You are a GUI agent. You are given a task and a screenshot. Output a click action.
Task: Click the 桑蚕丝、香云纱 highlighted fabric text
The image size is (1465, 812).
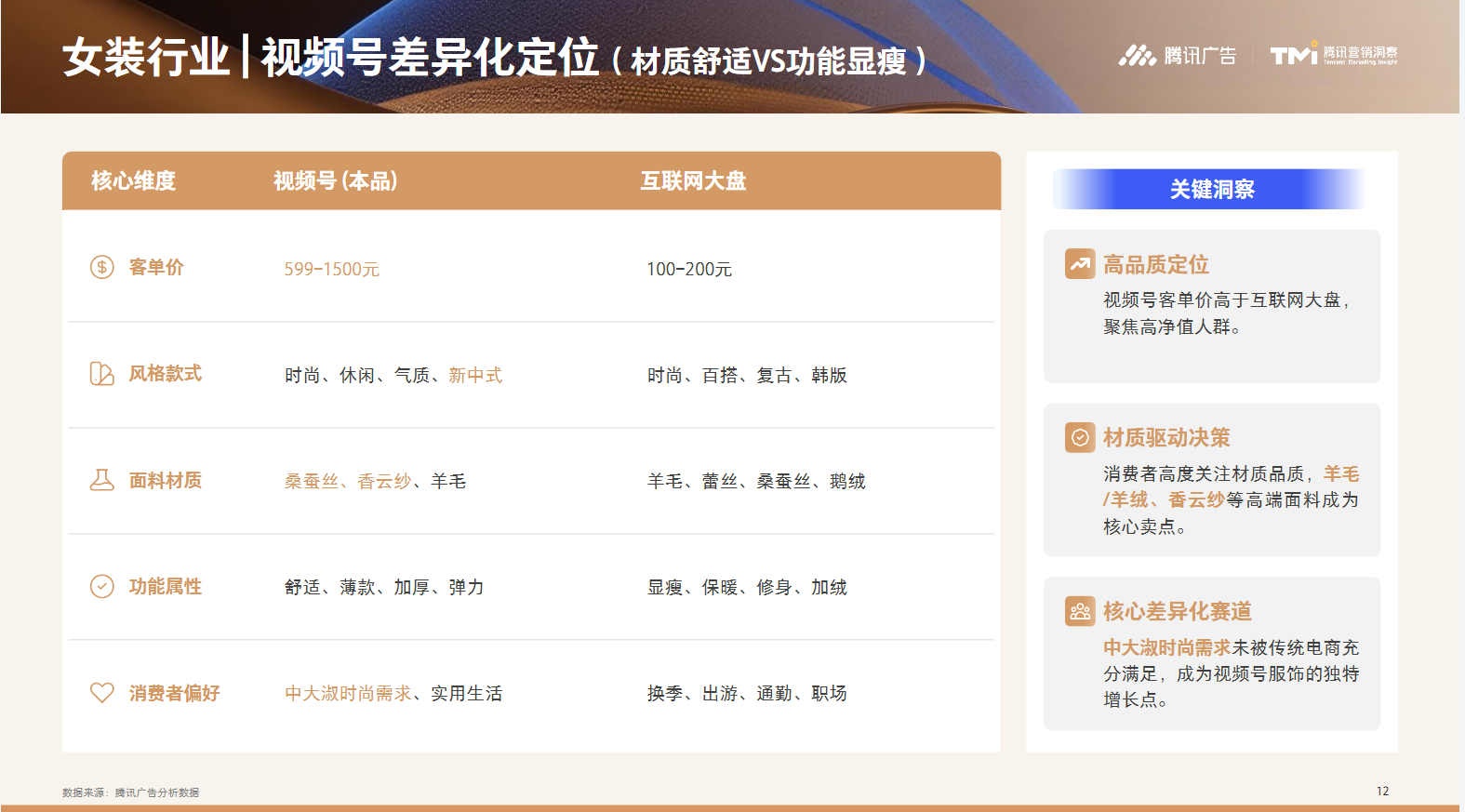tap(347, 482)
